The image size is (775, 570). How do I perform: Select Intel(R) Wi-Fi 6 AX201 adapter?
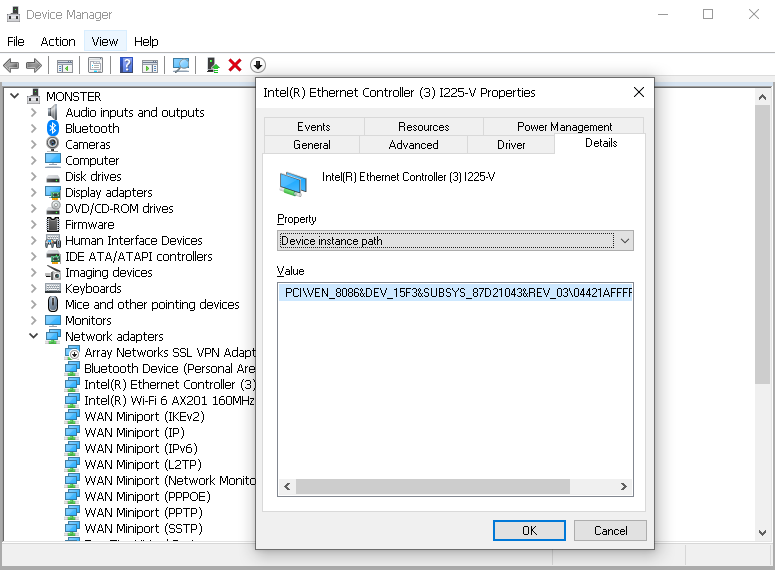[170, 400]
